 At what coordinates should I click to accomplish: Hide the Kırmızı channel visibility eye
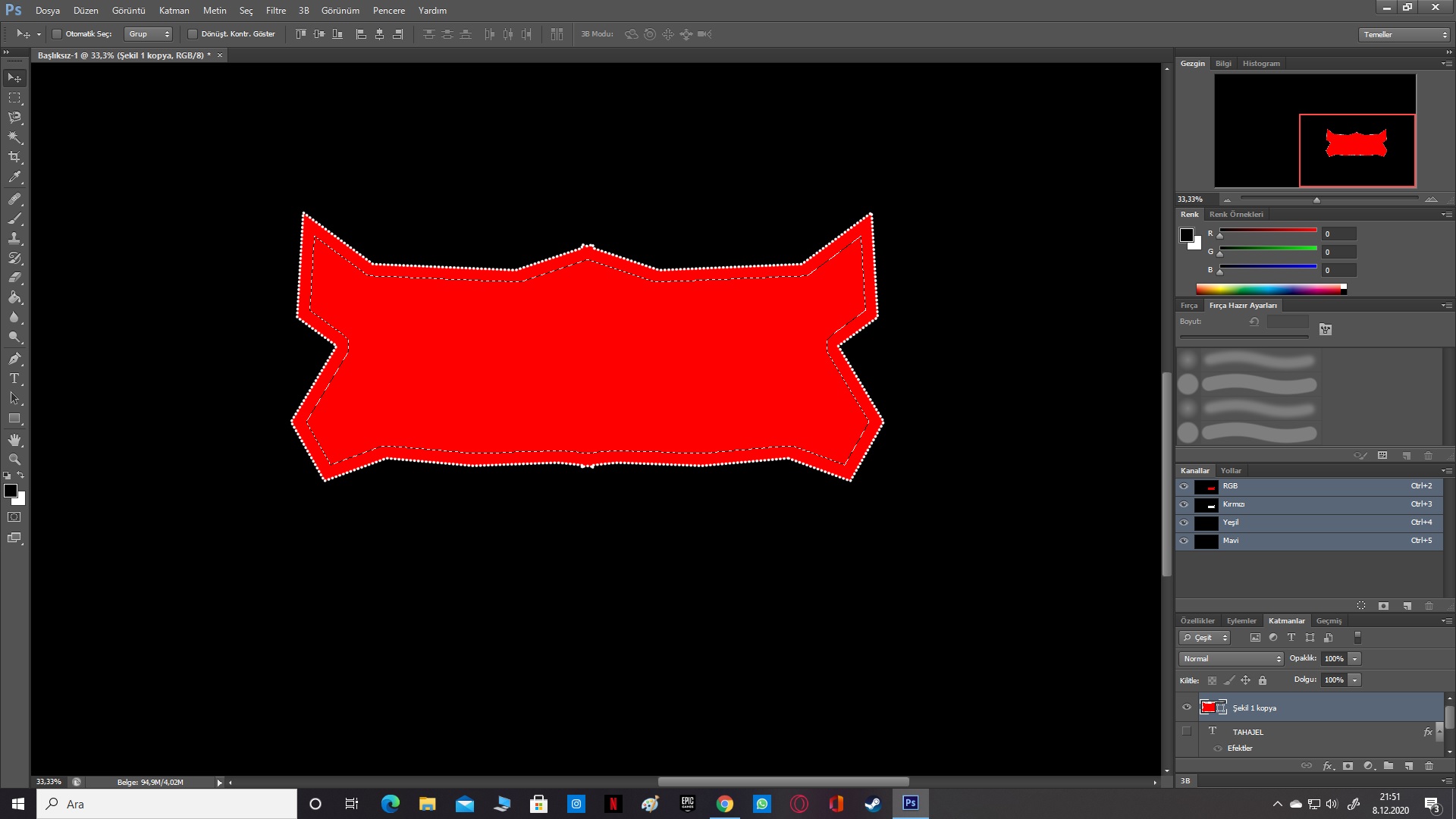(1184, 504)
